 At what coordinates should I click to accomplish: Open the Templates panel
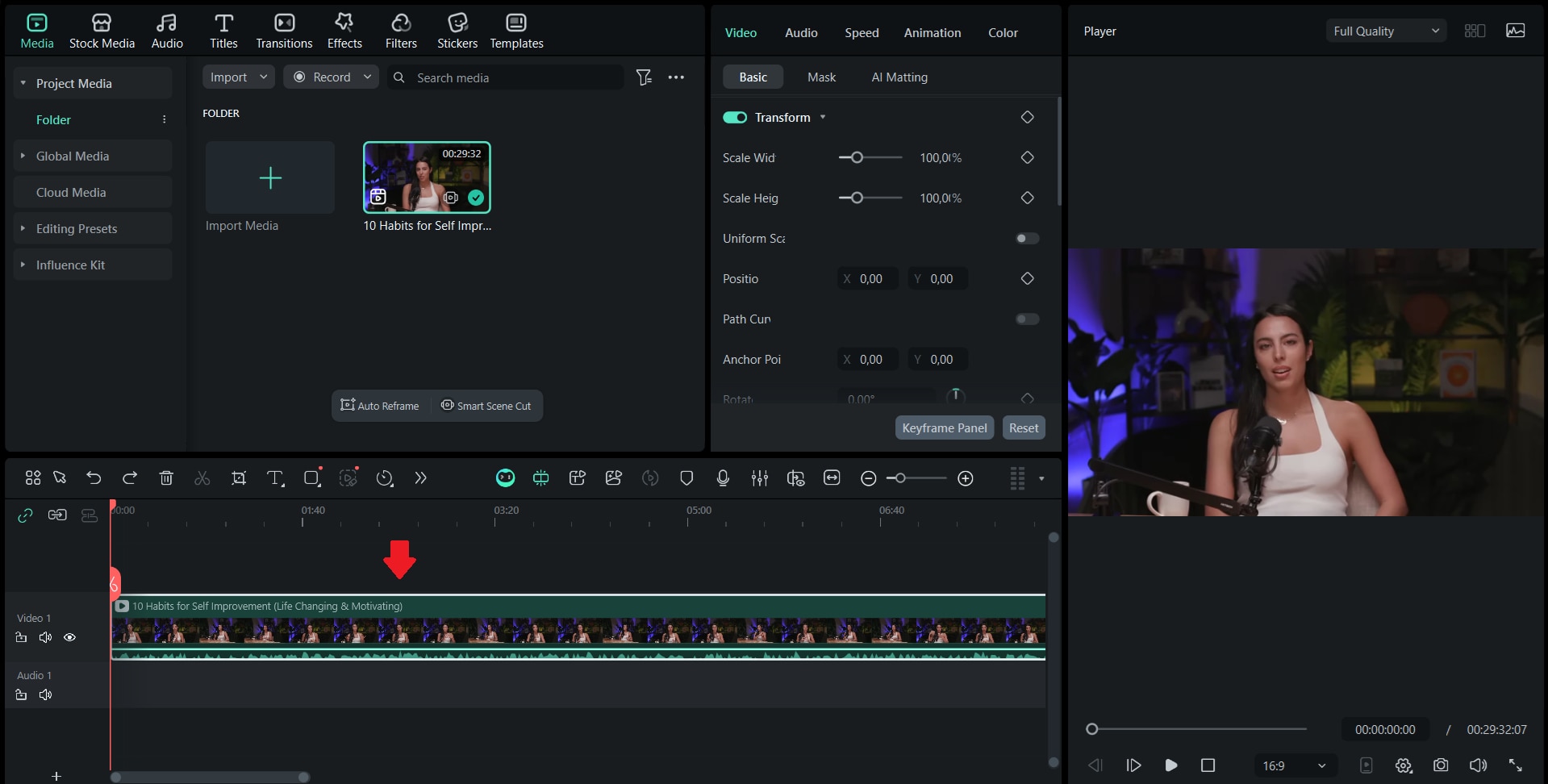point(516,31)
